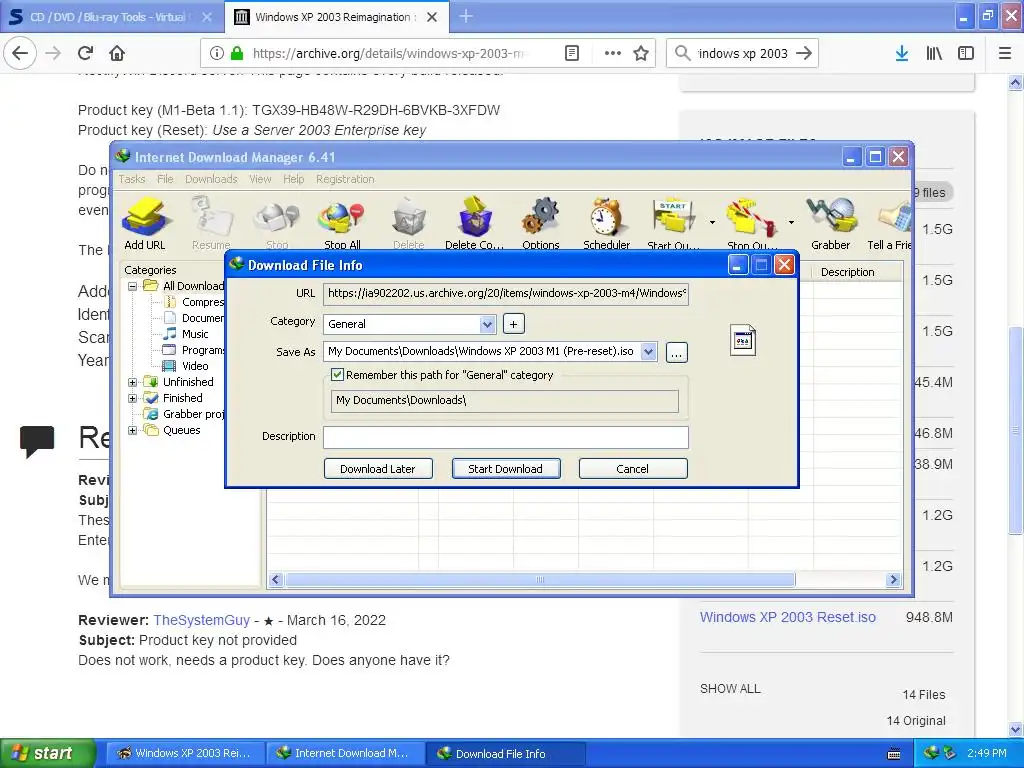Viewport: 1024px width, 768px height.
Task: Click Windows XP 2003 Reset.iso link
Action: (x=788, y=617)
